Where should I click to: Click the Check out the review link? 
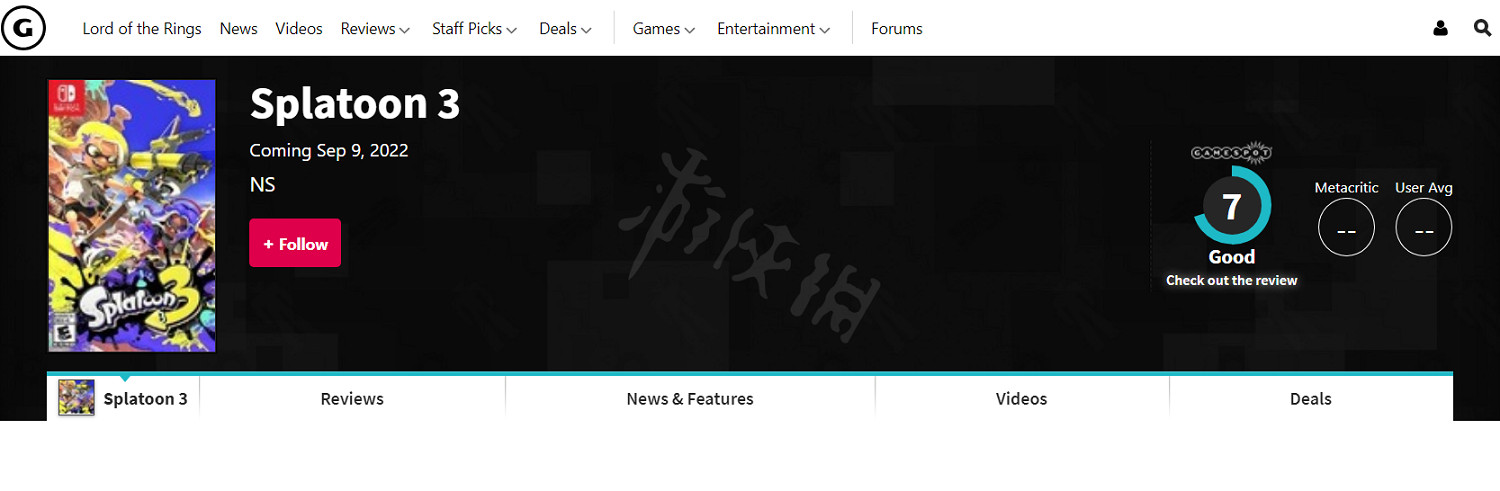(1231, 281)
